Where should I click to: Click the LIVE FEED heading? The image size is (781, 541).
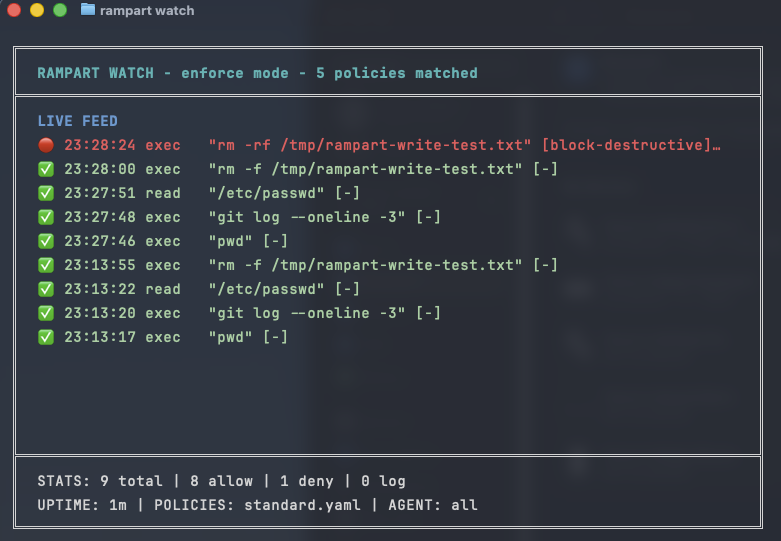(77, 121)
